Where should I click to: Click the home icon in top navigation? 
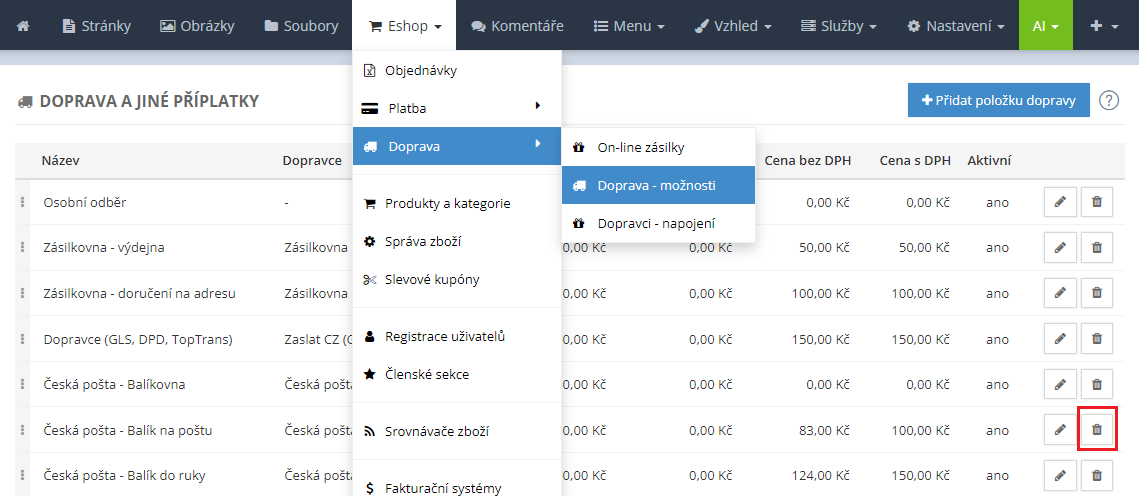point(23,25)
